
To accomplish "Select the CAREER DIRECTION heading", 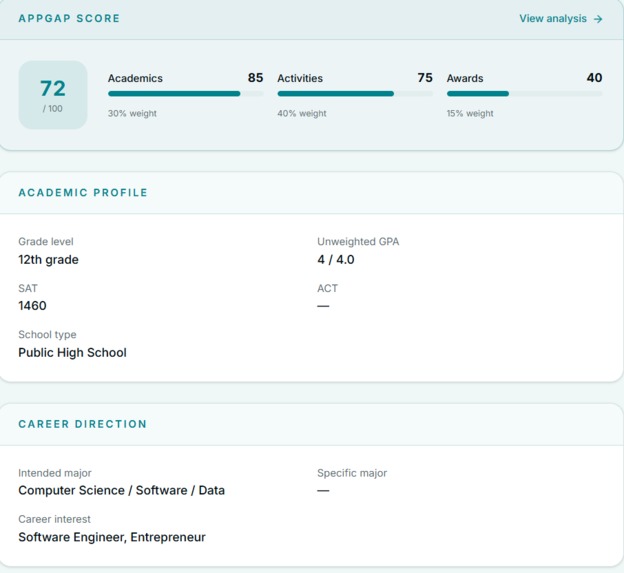I will click(82, 424).
